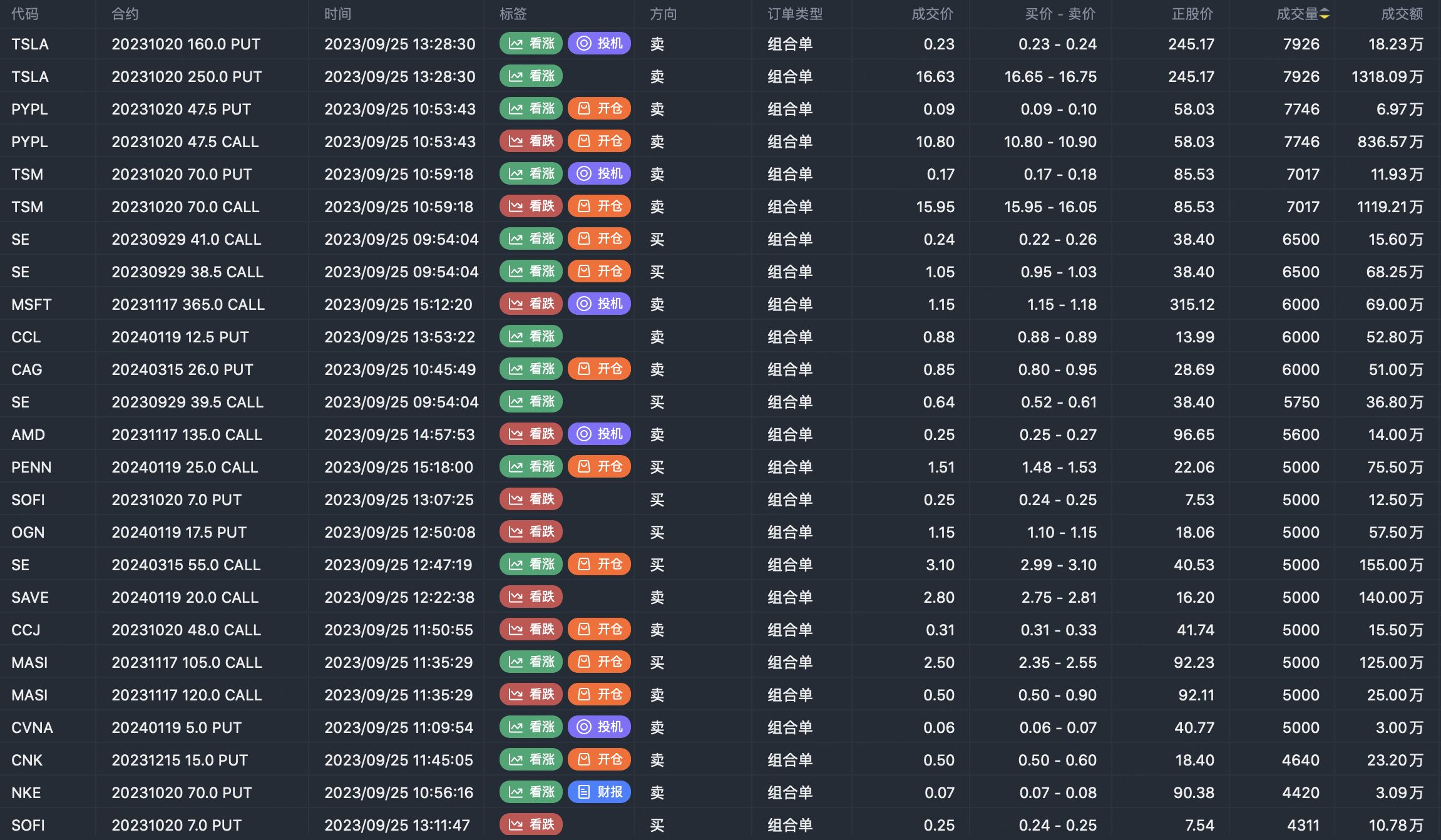Select CNK ticker cell
Viewport: 1441px width, 840px height.
[x=27, y=760]
